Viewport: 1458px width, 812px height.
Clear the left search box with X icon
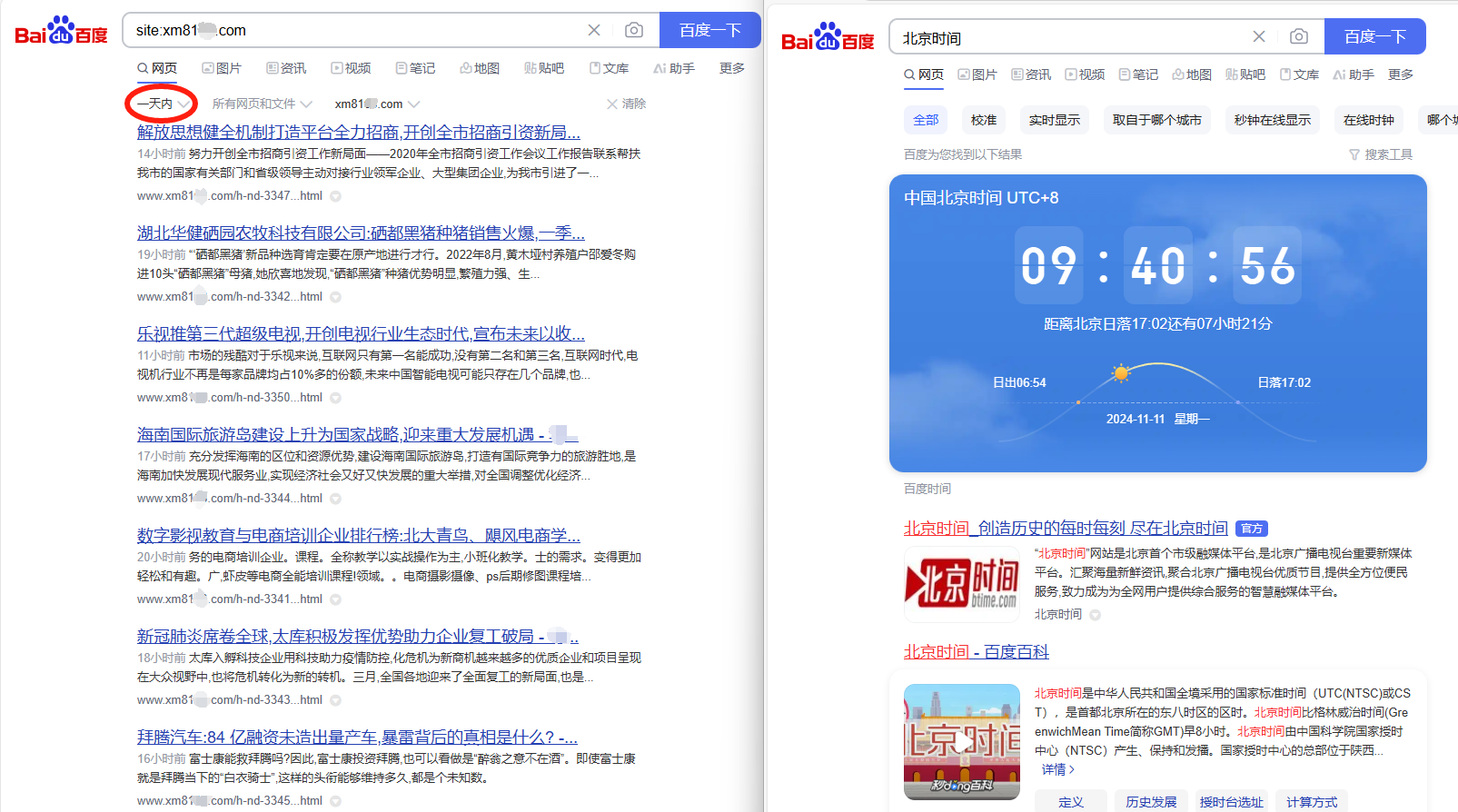pyautogui.click(x=594, y=30)
